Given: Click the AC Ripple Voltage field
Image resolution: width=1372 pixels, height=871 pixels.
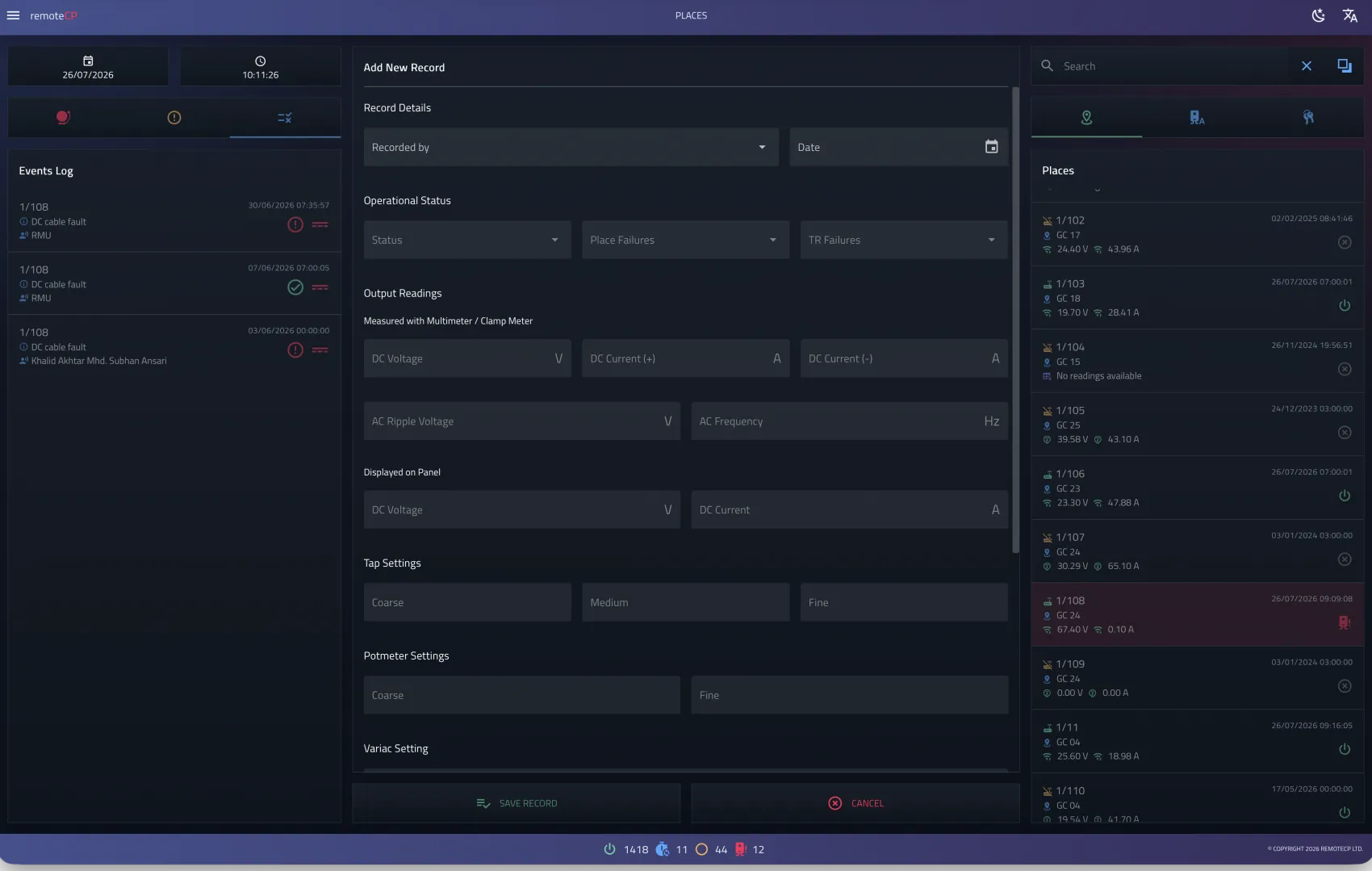Looking at the screenshot, I should [x=522, y=421].
